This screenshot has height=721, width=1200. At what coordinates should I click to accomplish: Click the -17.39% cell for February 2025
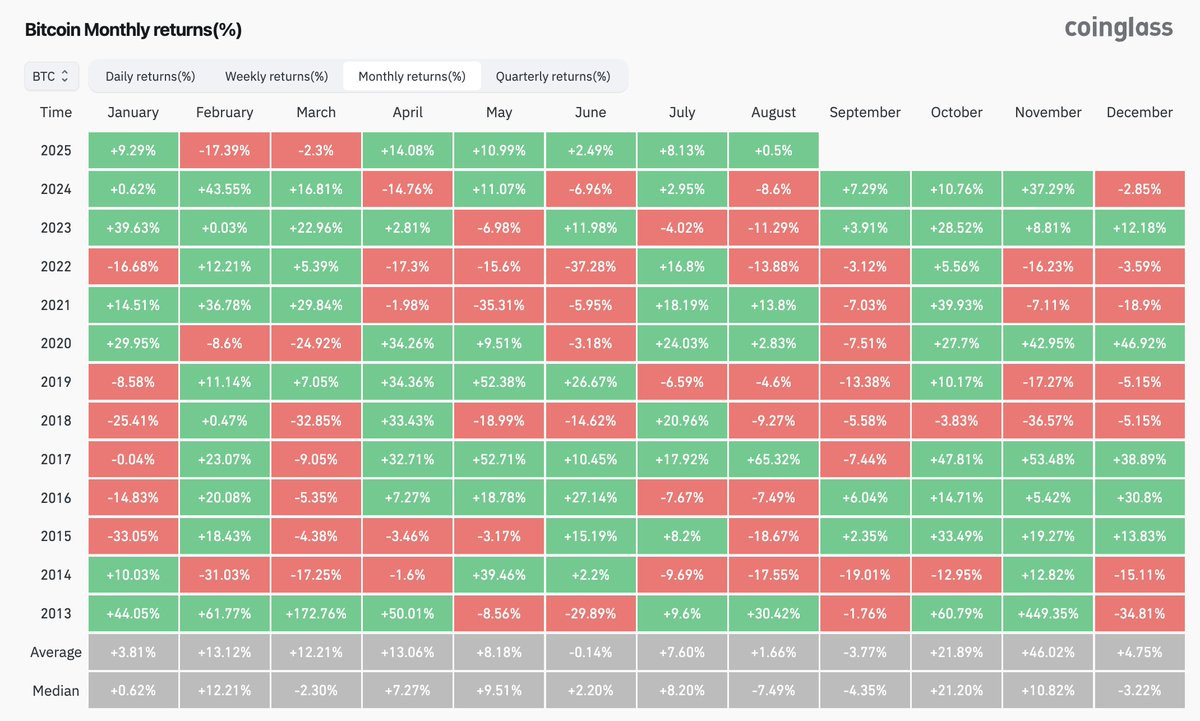click(x=224, y=150)
